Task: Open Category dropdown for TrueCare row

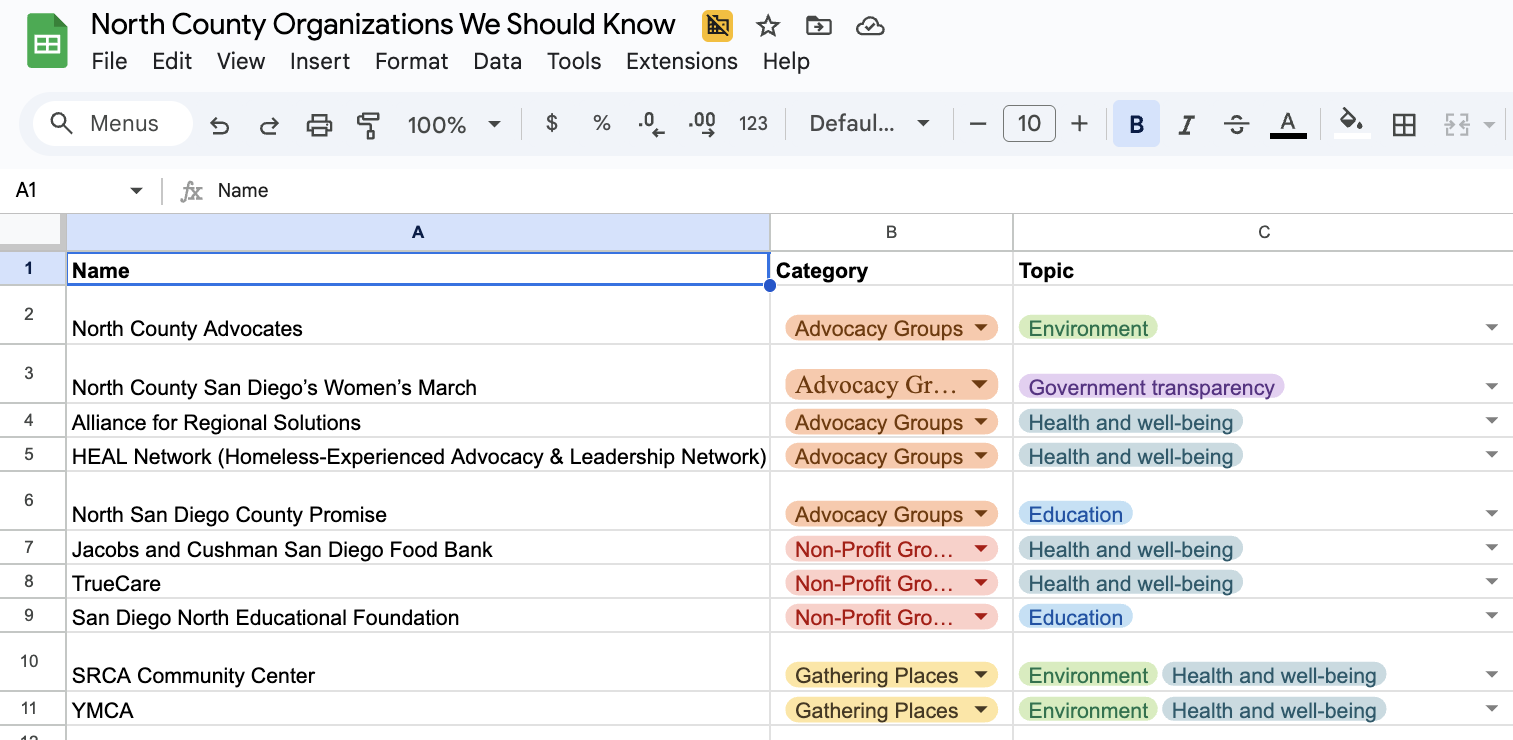Action: [980, 583]
